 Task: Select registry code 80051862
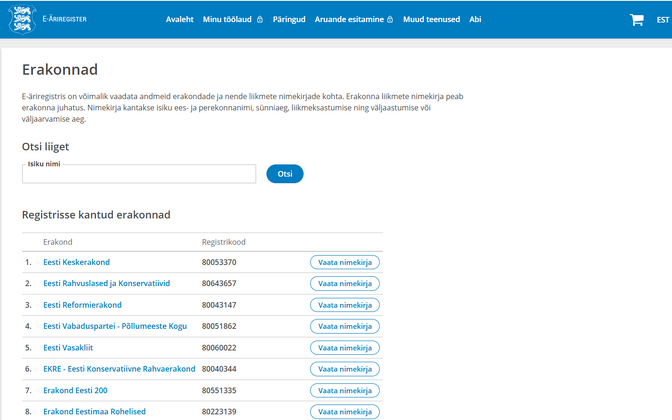[219, 326]
